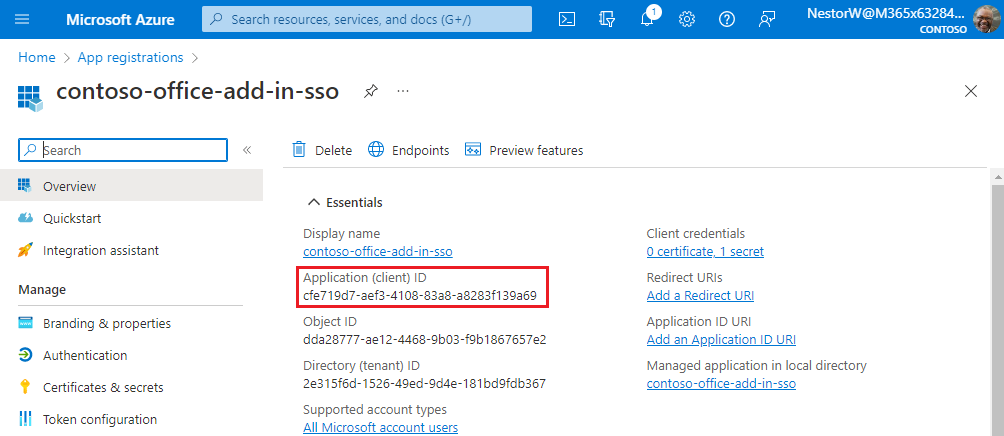The height and width of the screenshot is (436, 1004).
Task: Select the Overview menu item
Action: [131, 186]
